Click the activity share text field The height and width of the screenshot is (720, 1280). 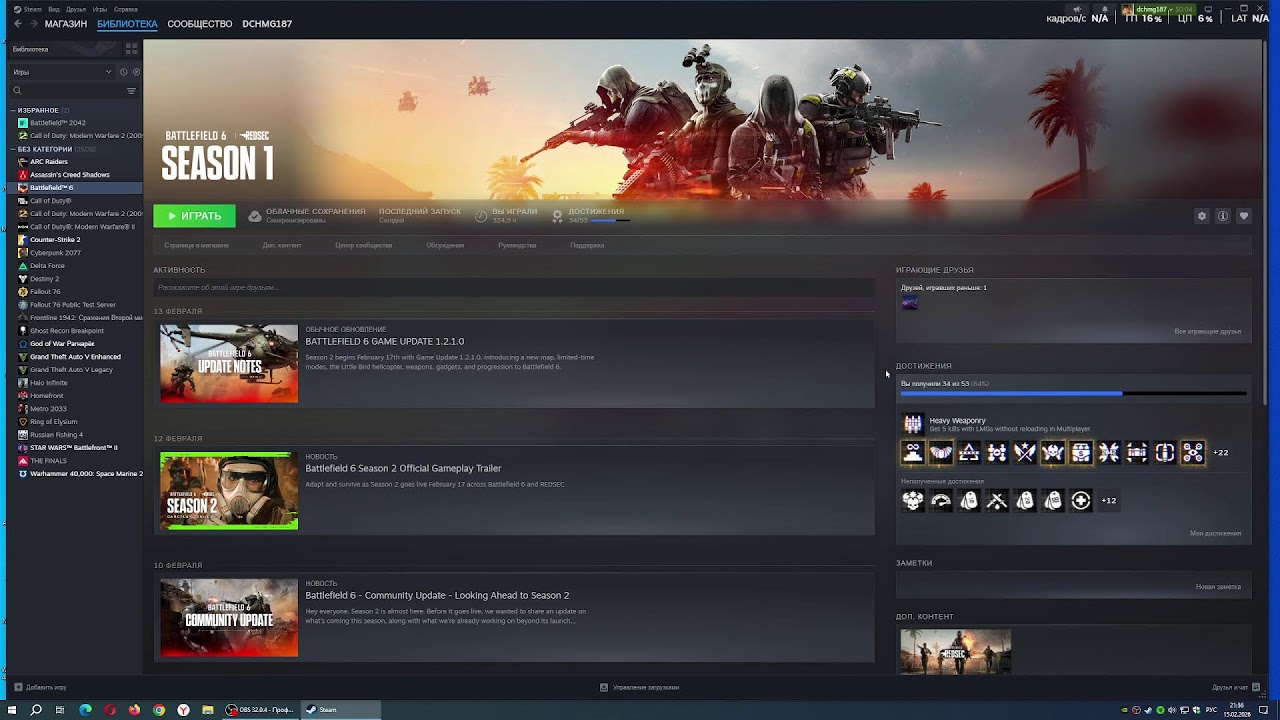(514, 288)
